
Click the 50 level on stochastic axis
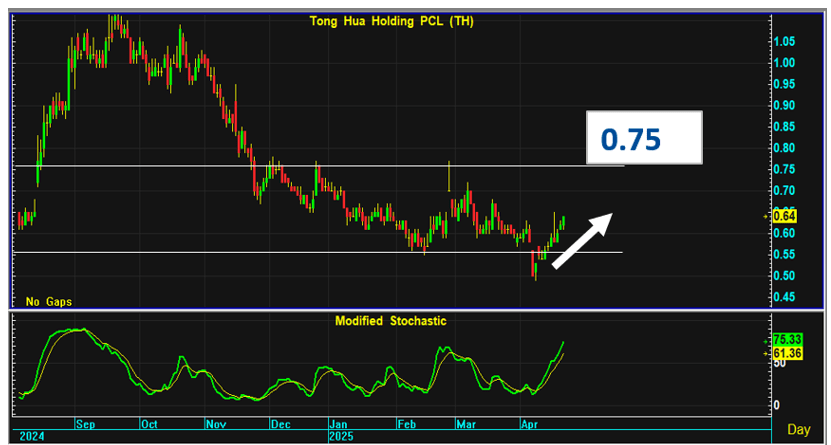[778, 363]
